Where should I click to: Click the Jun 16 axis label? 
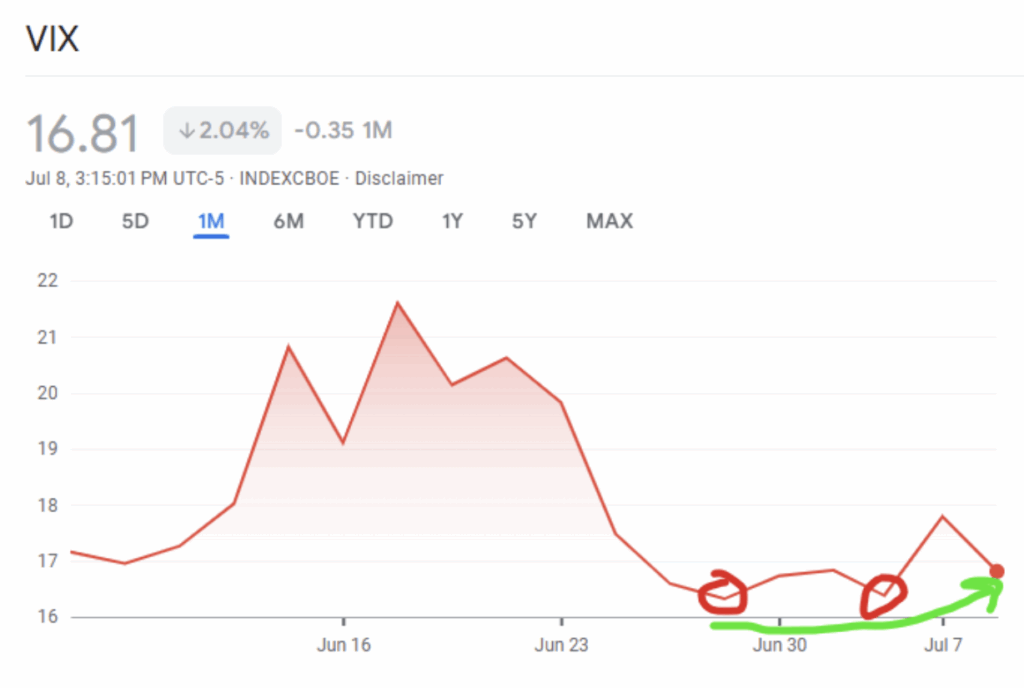coord(344,645)
